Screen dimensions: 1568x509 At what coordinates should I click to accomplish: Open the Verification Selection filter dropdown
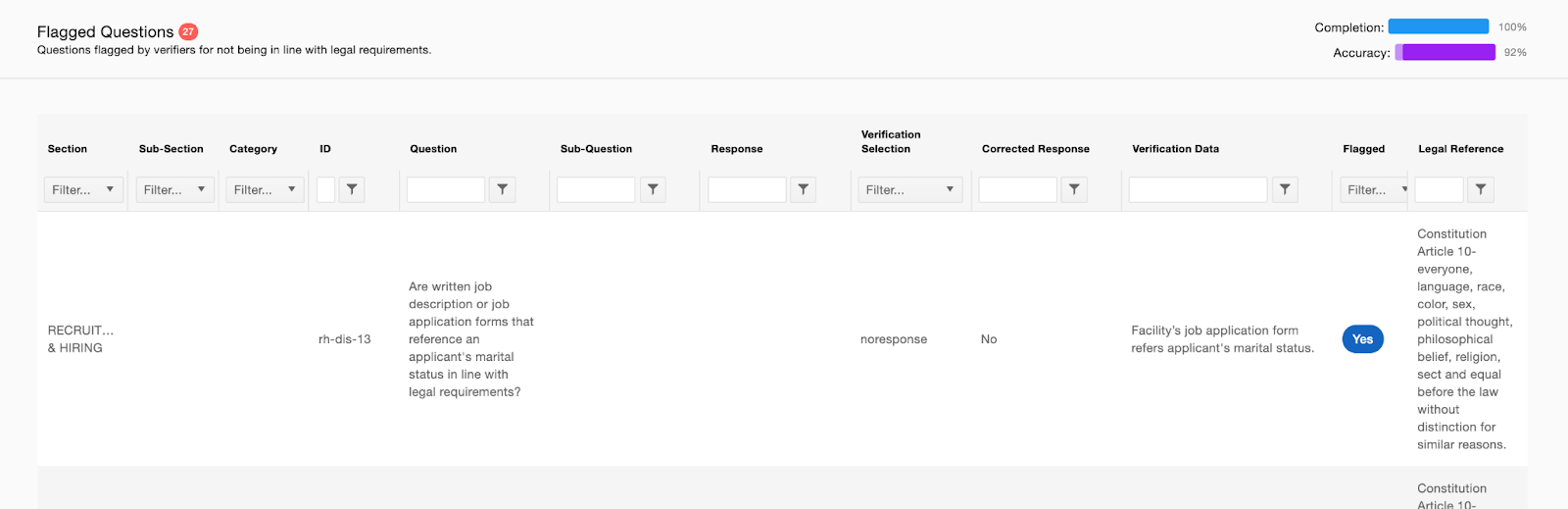910,189
